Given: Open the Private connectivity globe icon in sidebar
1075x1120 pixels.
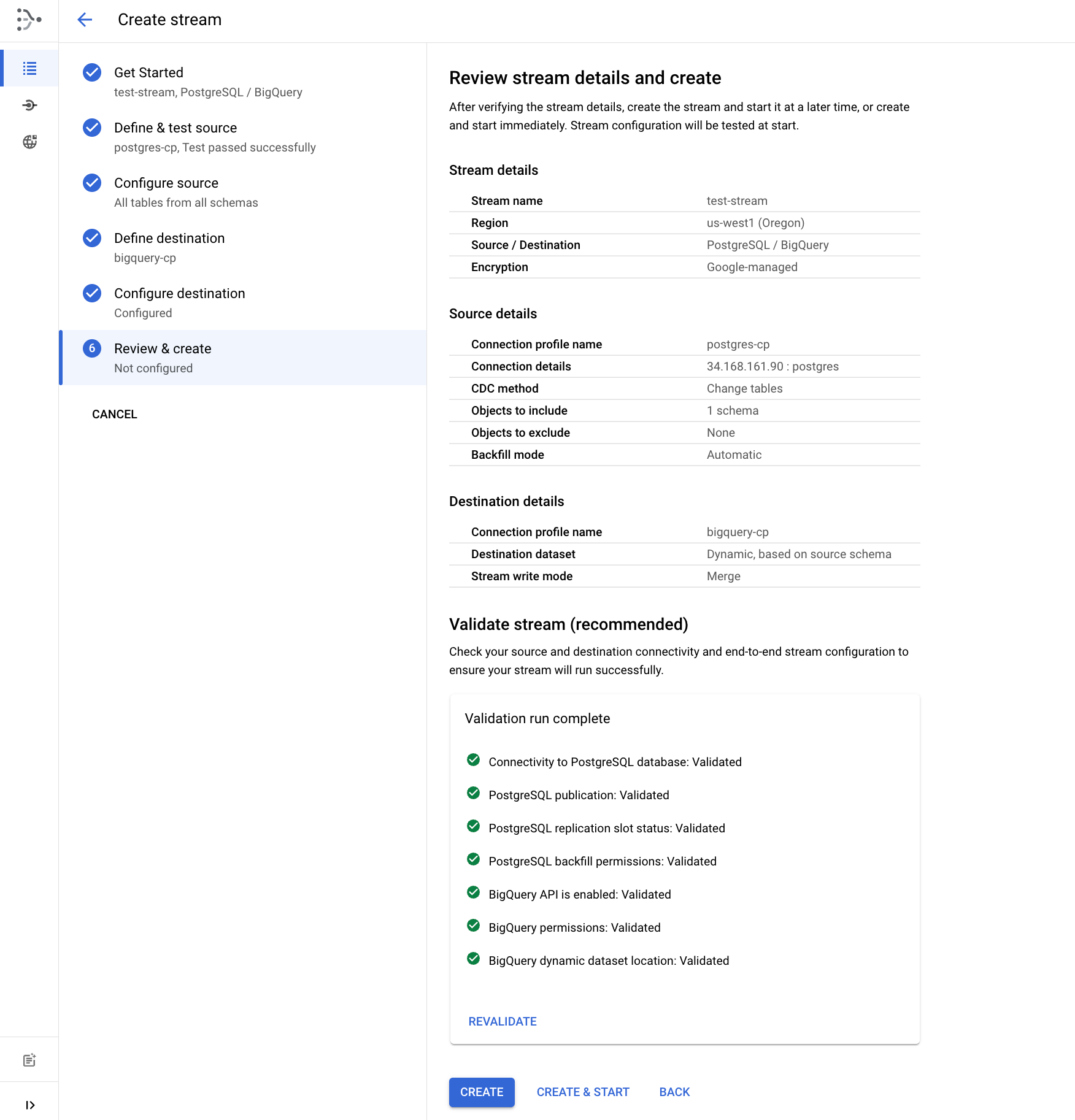Looking at the screenshot, I should click(29, 142).
